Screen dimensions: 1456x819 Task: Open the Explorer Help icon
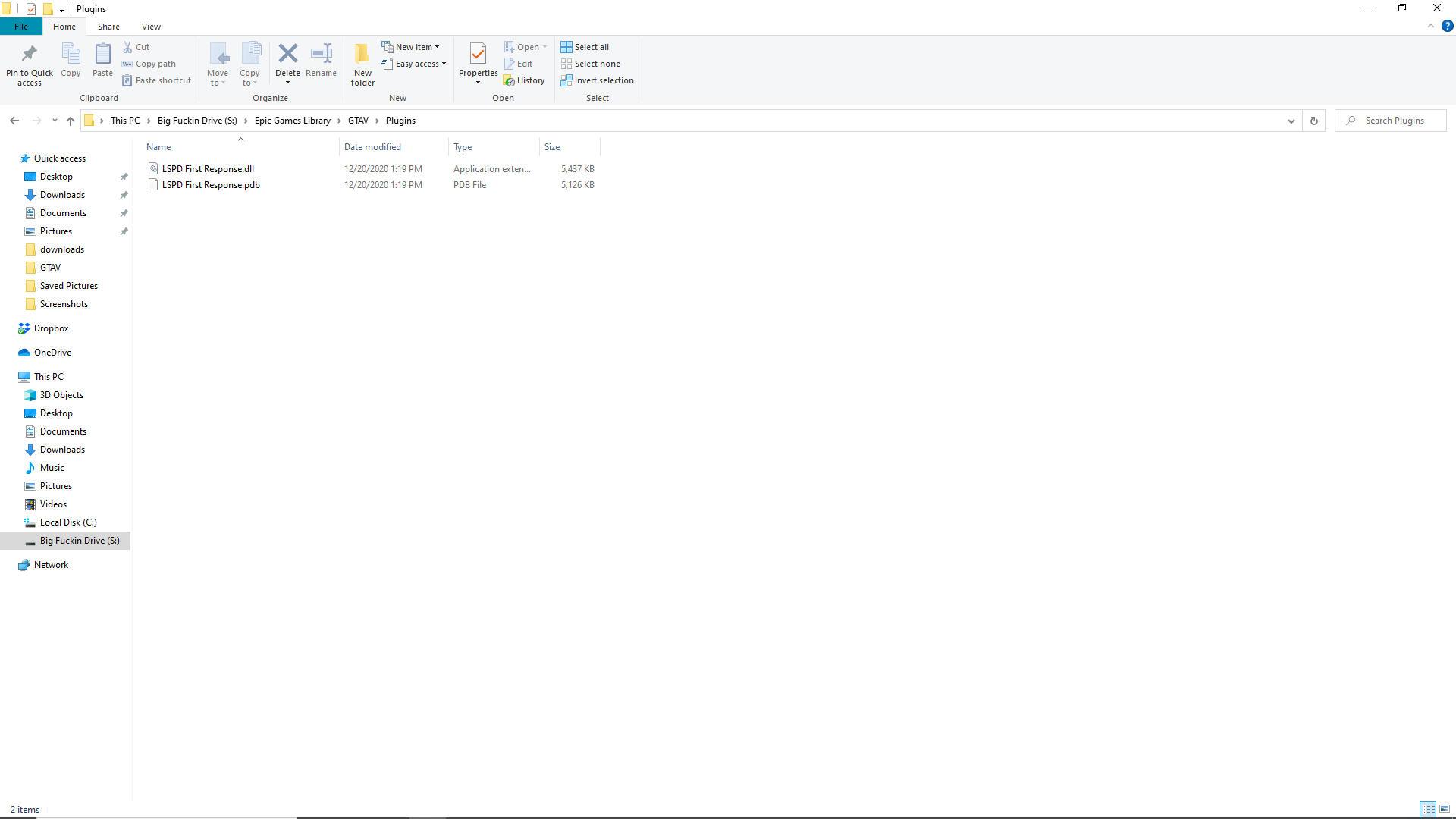(1447, 26)
